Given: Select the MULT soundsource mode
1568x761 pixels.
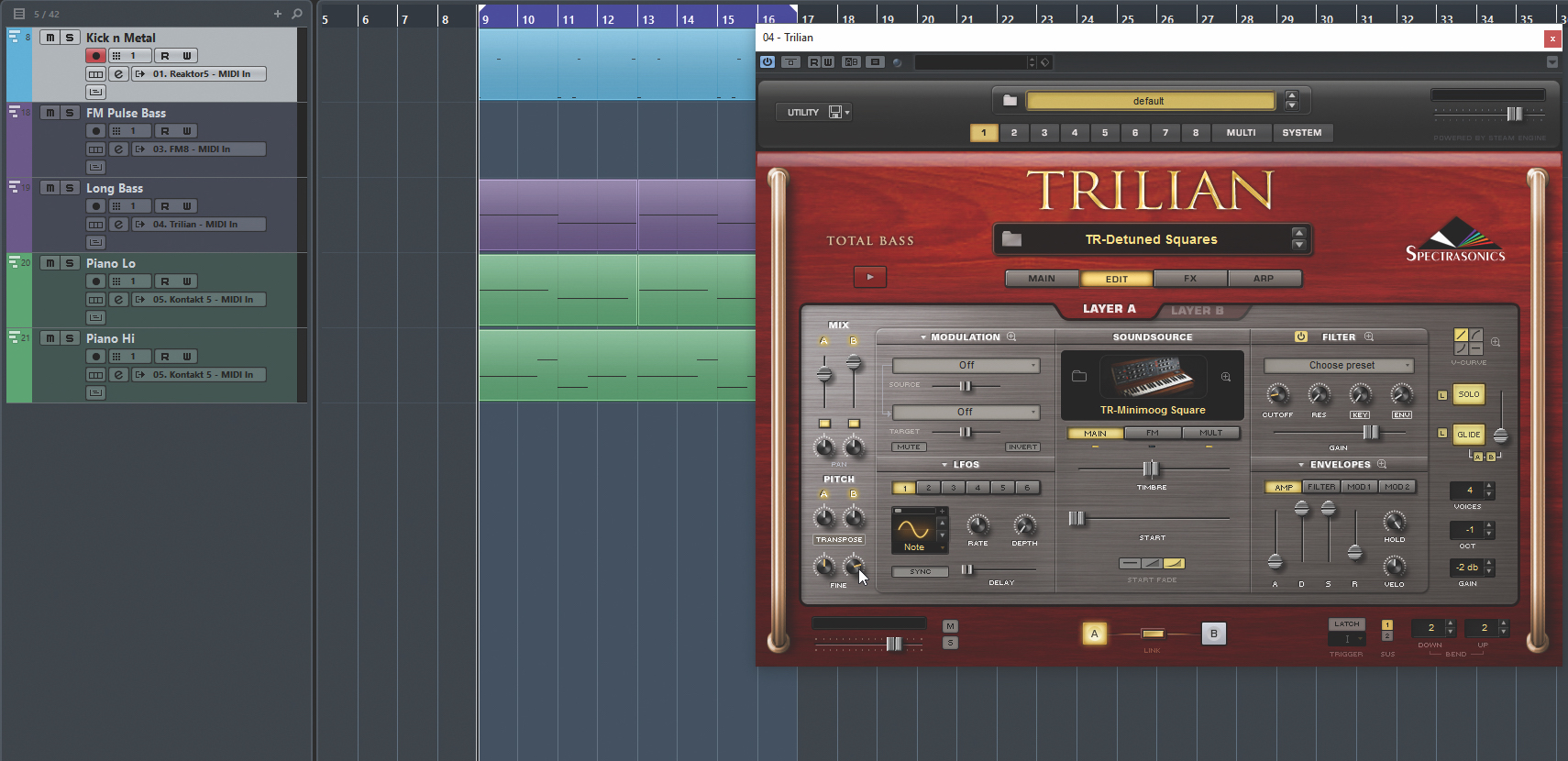Looking at the screenshot, I should click(1211, 433).
